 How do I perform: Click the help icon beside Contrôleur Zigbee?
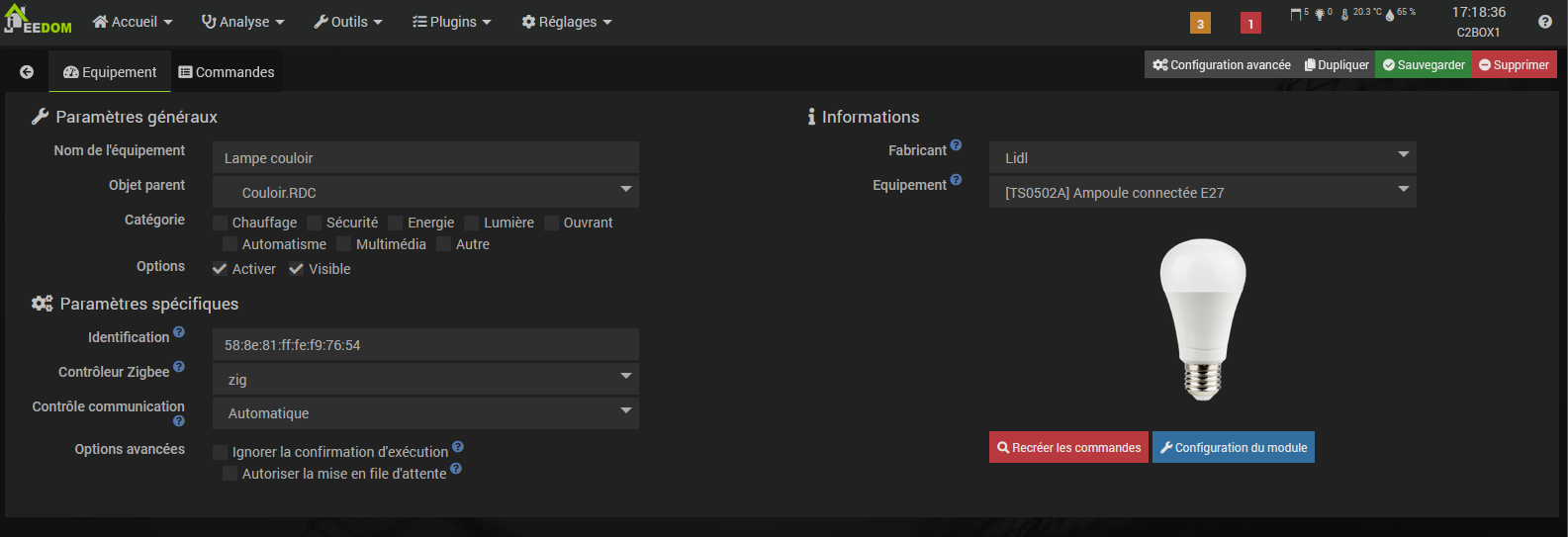[179, 367]
